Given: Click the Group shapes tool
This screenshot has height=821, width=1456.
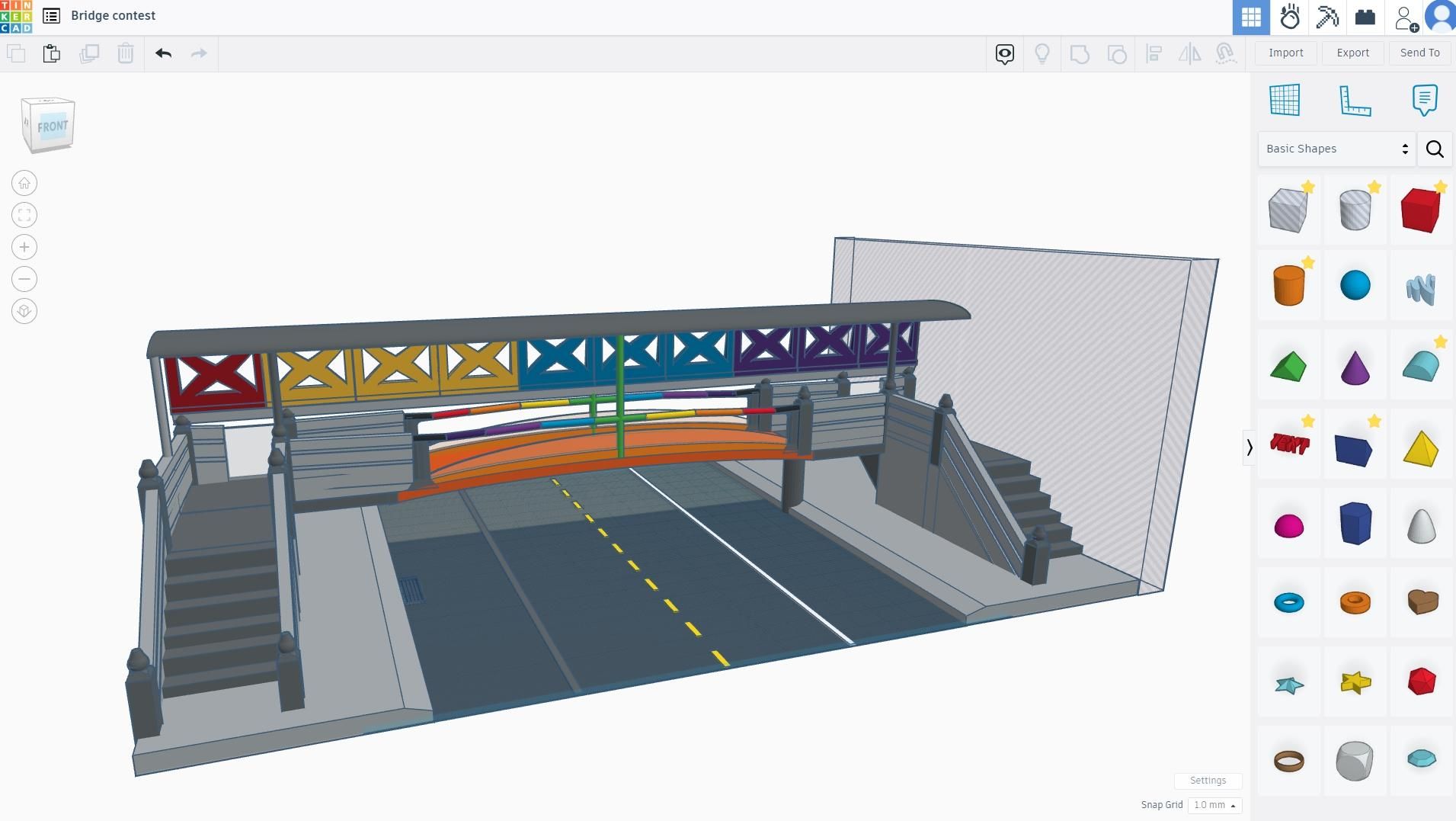Looking at the screenshot, I should tap(1080, 53).
